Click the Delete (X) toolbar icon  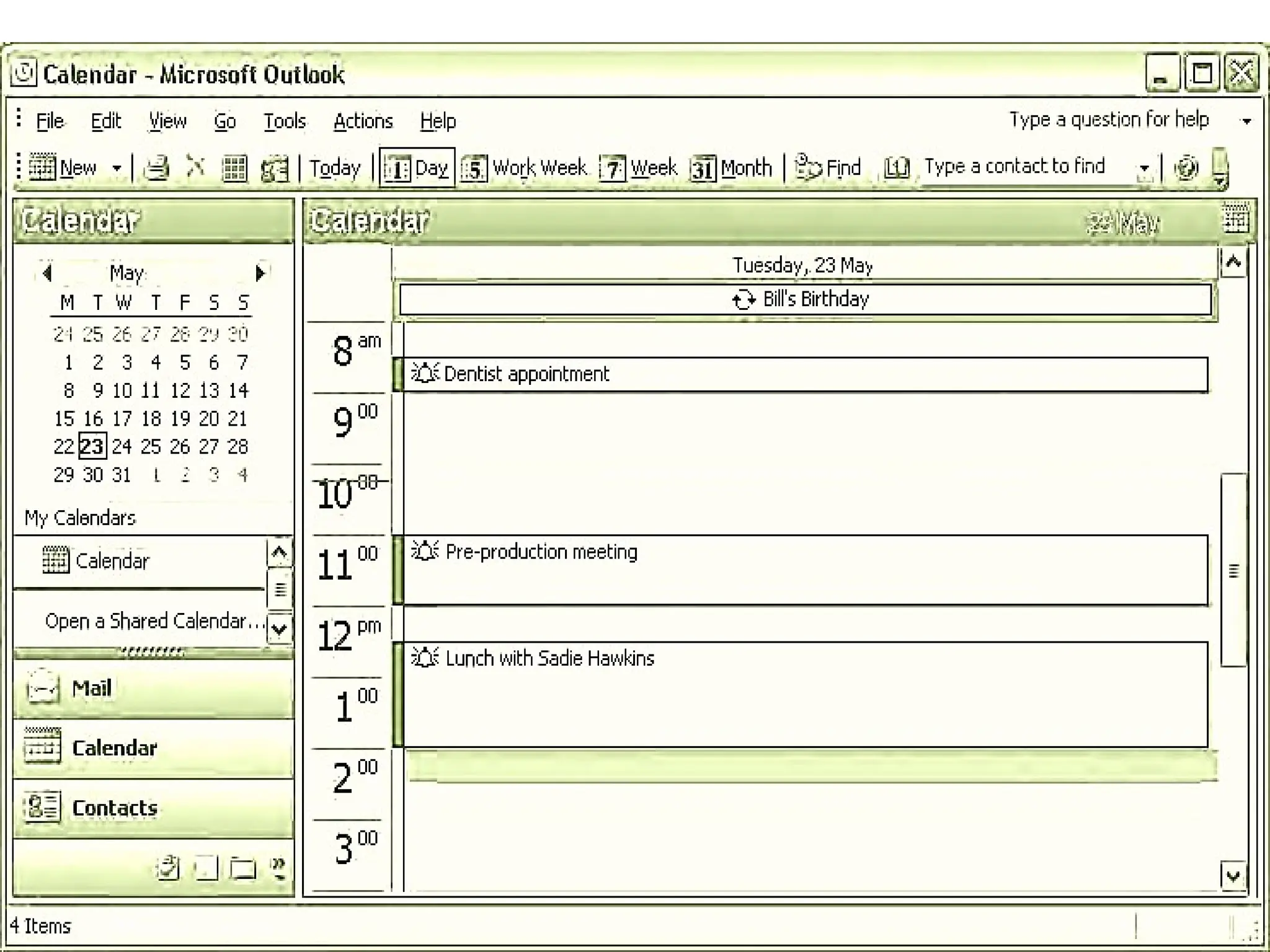click(x=195, y=167)
